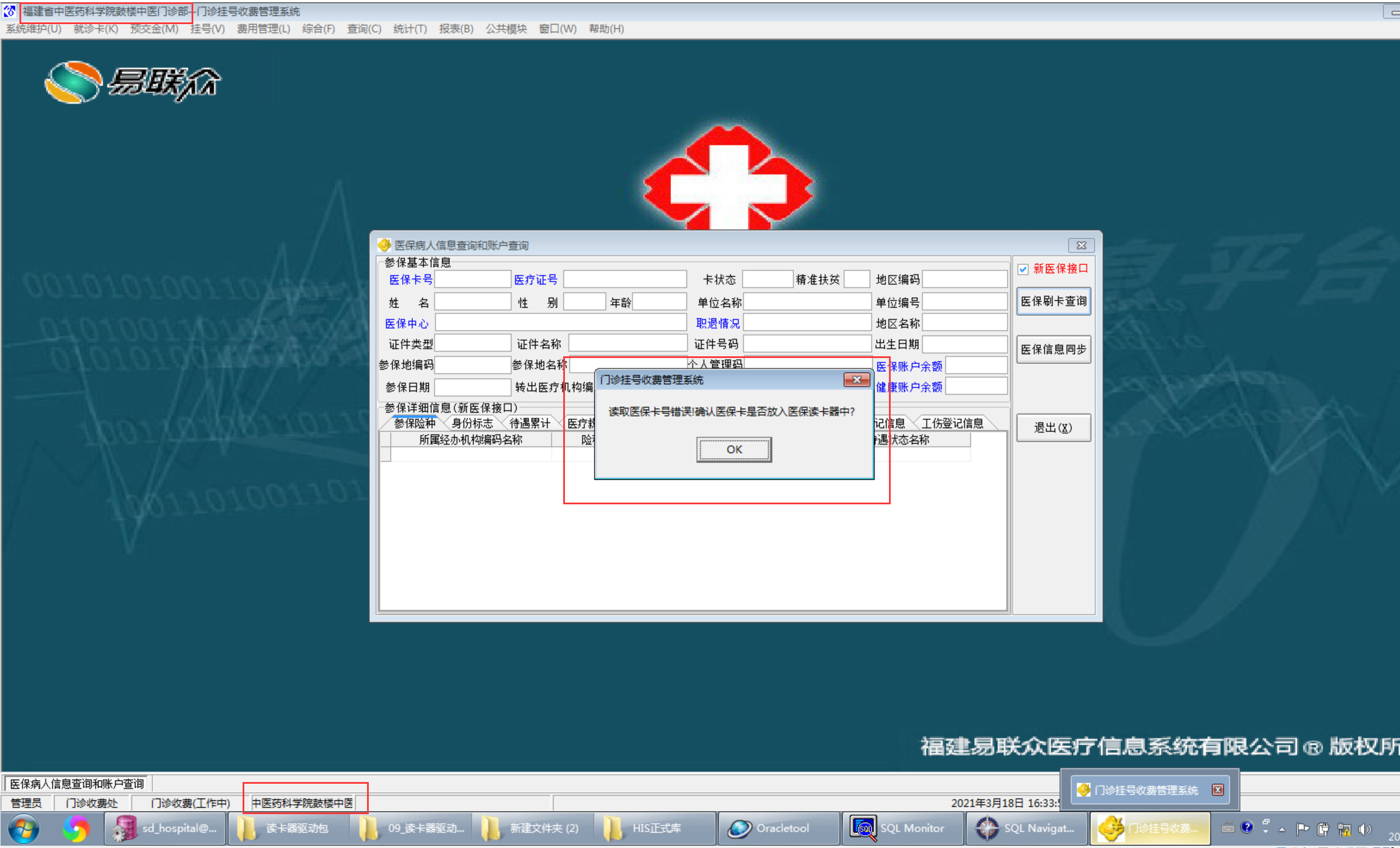The height and width of the screenshot is (848, 1400).
Task: Click the 医保卡号 input field
Action: (x=472, y=279)
